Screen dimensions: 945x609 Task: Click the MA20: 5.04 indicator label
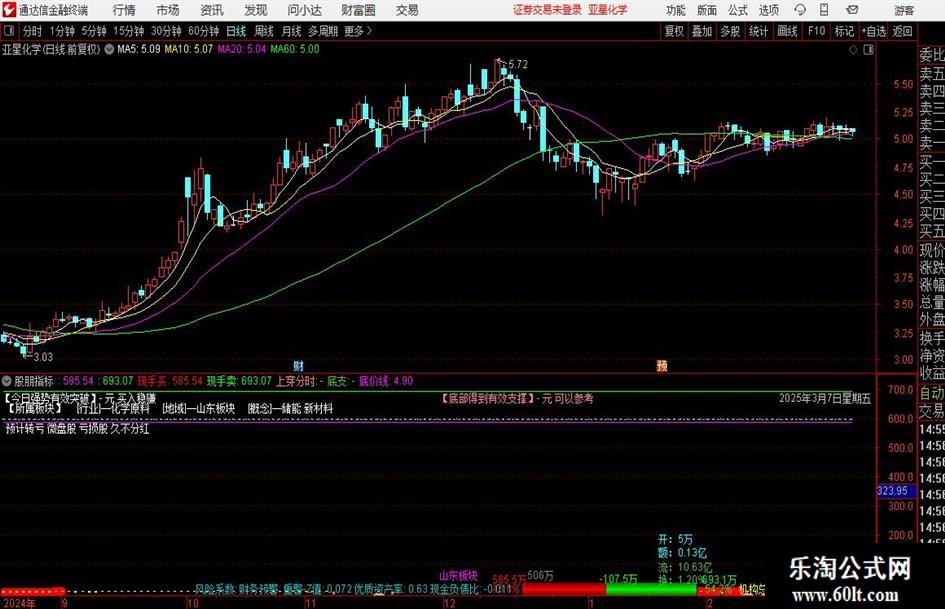[x=242, y=49]
